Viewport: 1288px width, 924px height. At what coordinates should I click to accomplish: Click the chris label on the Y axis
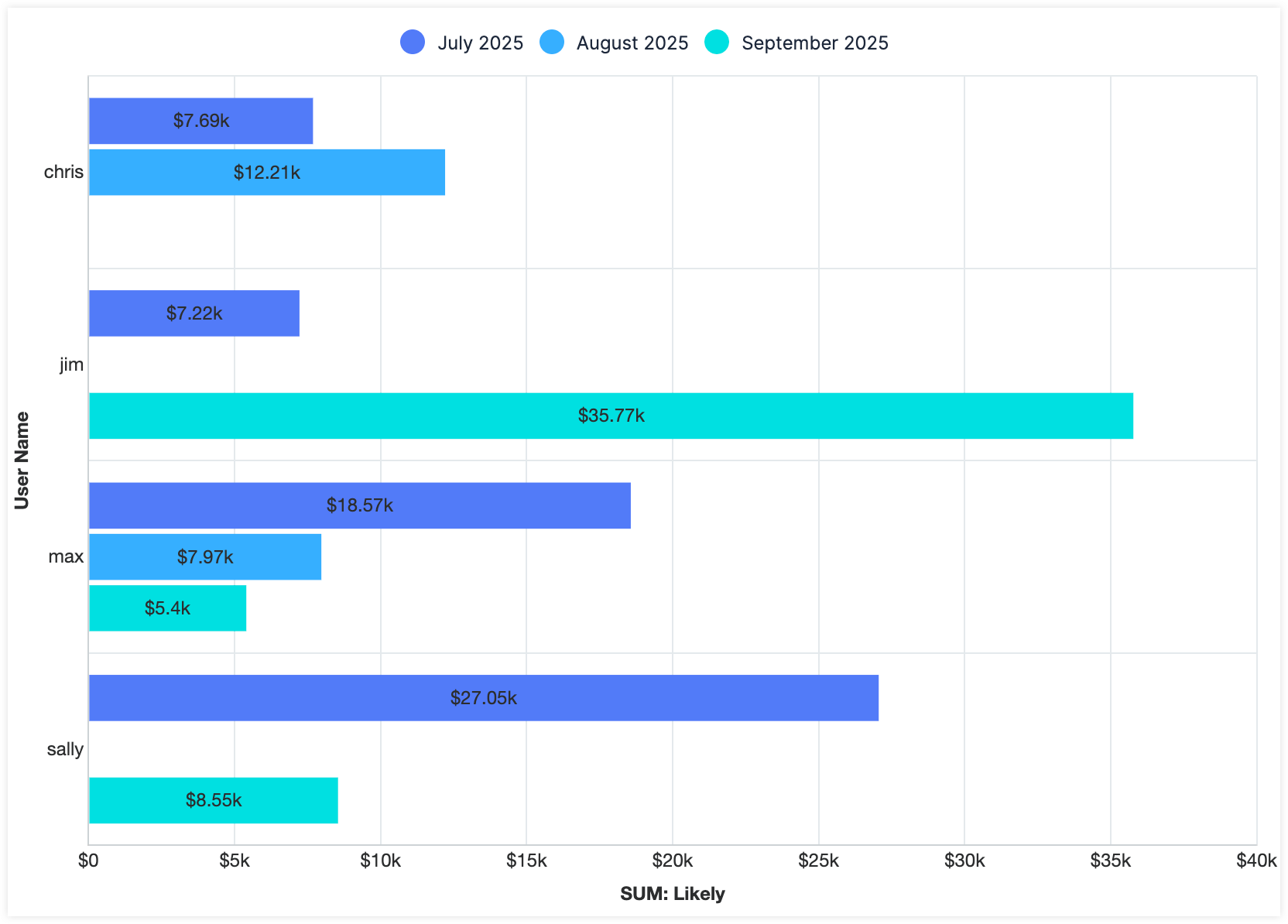pos(63,172)
